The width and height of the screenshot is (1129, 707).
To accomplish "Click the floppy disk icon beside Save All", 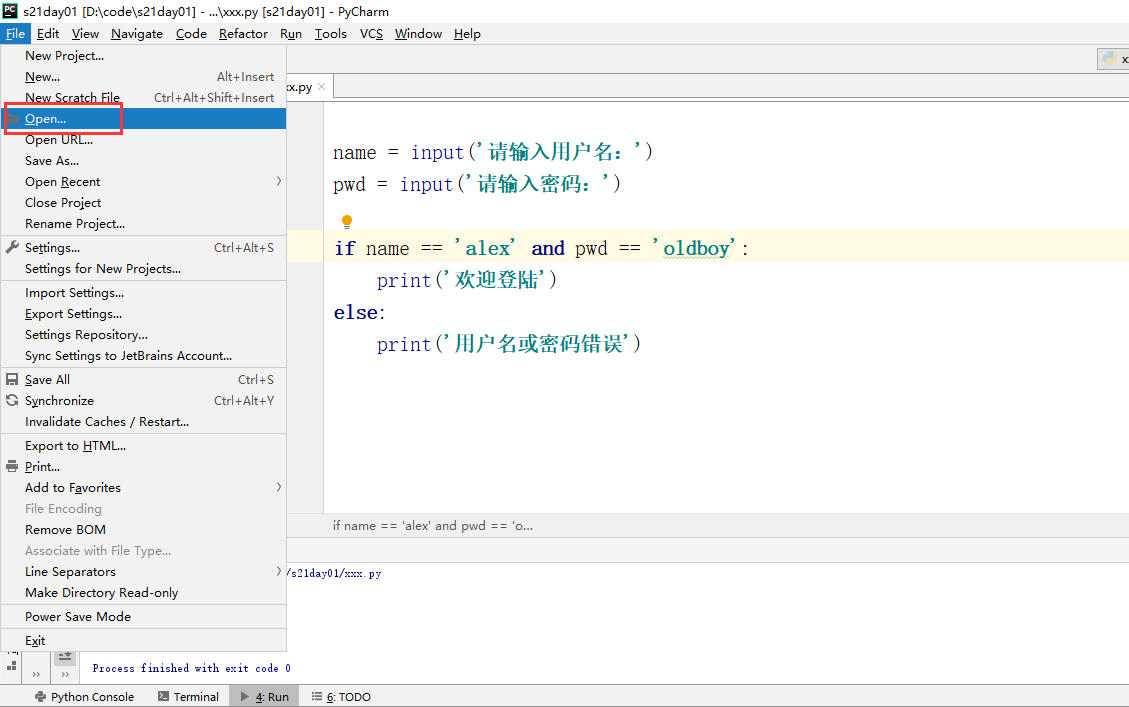I will point(12,379).
